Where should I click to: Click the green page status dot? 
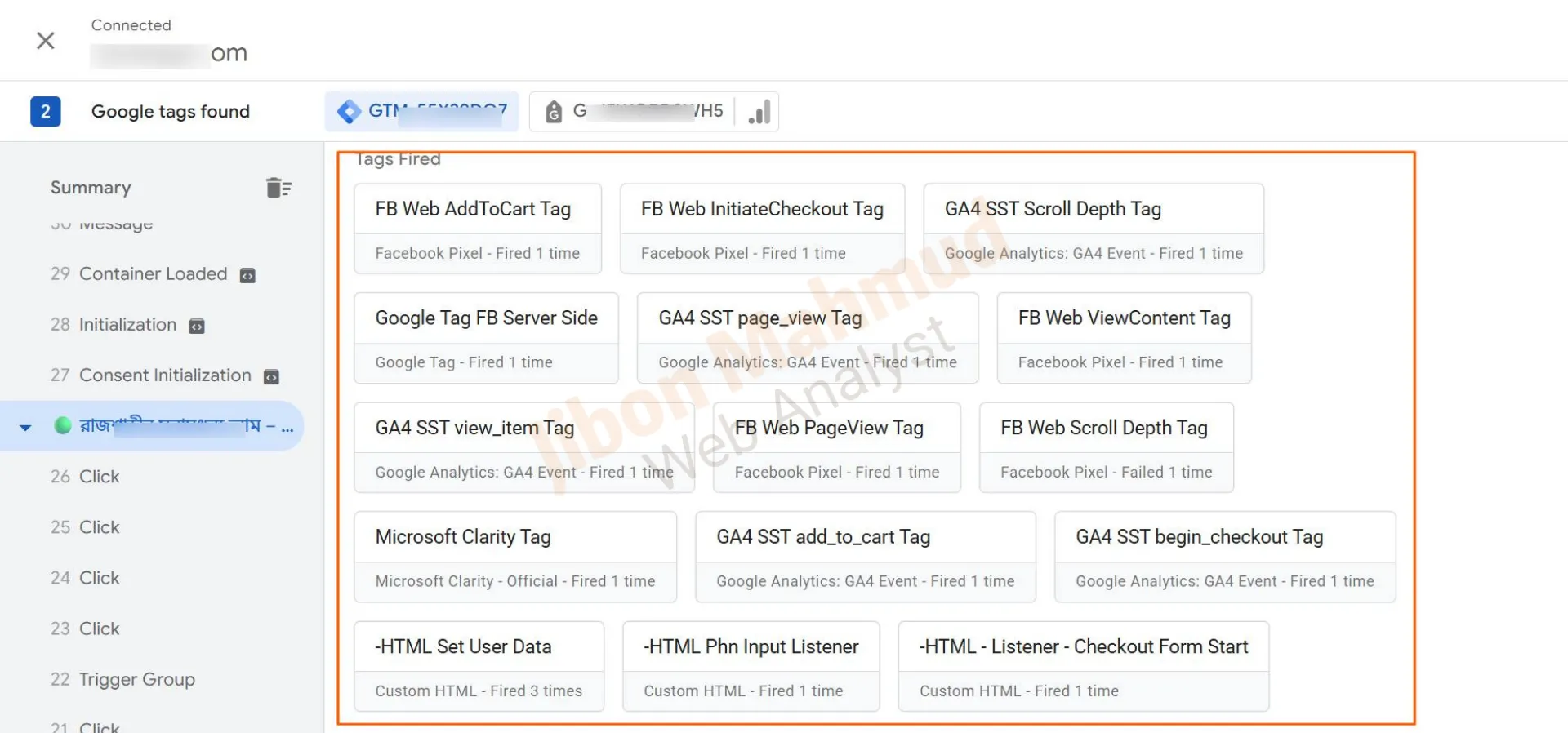(63, 425)
